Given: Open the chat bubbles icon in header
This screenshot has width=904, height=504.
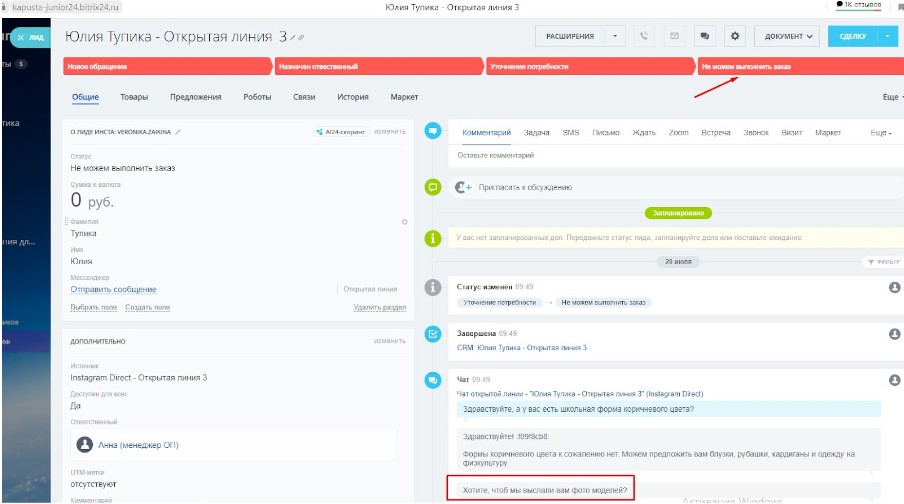Looking at the screenshot, I should tap(705, 36).
